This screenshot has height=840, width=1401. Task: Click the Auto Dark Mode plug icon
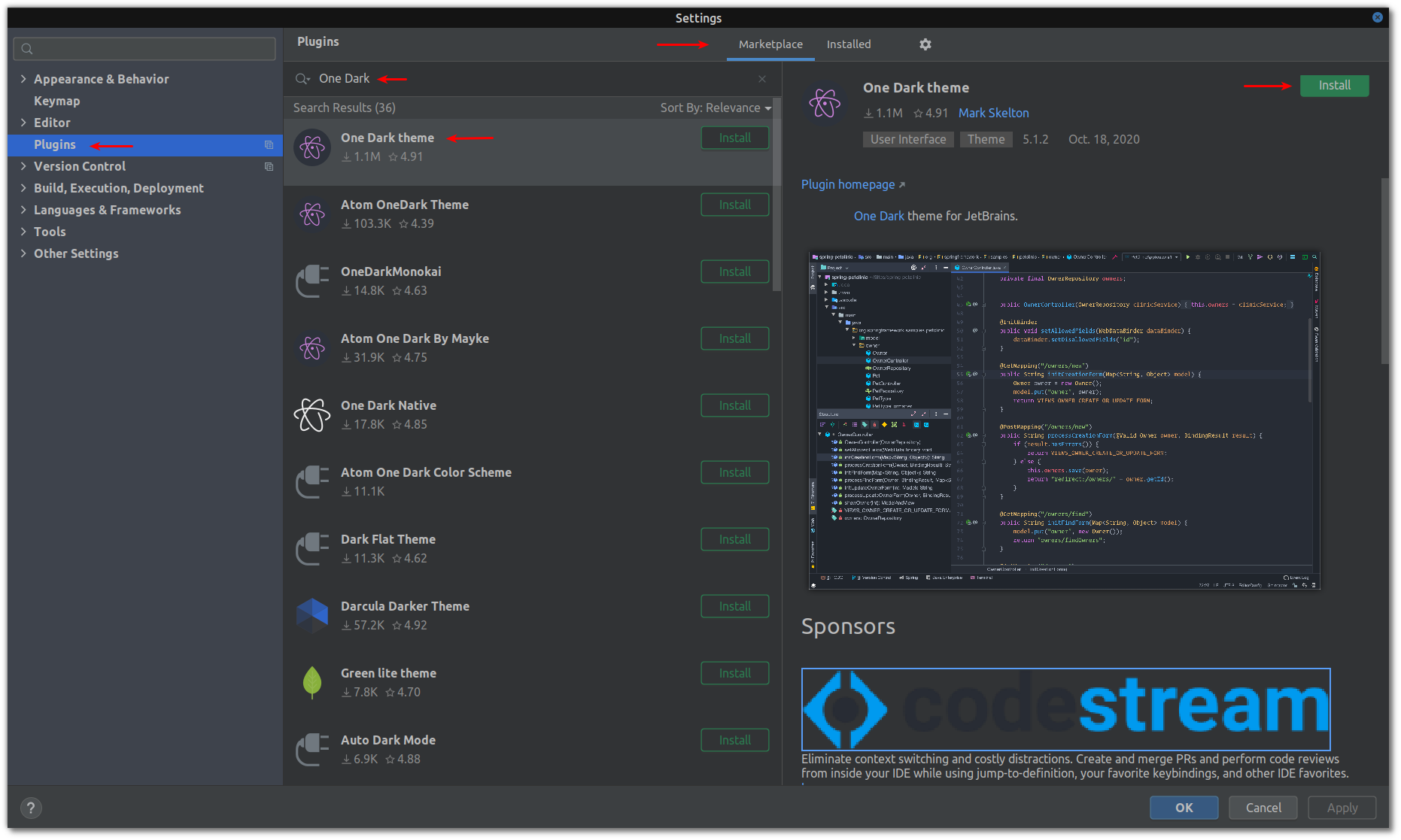tap(312, 750)
